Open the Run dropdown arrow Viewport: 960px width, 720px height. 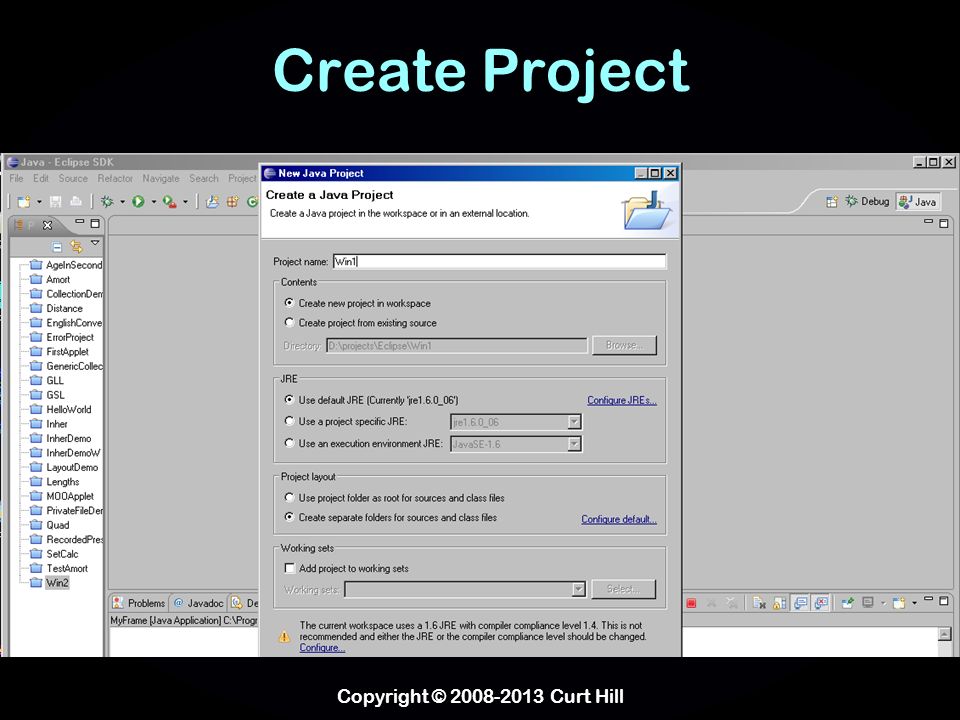pos(154,201)
